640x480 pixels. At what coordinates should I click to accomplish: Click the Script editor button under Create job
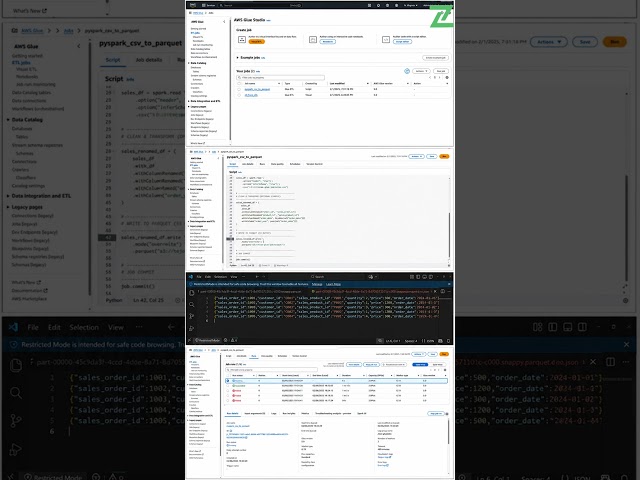point(402,42)
